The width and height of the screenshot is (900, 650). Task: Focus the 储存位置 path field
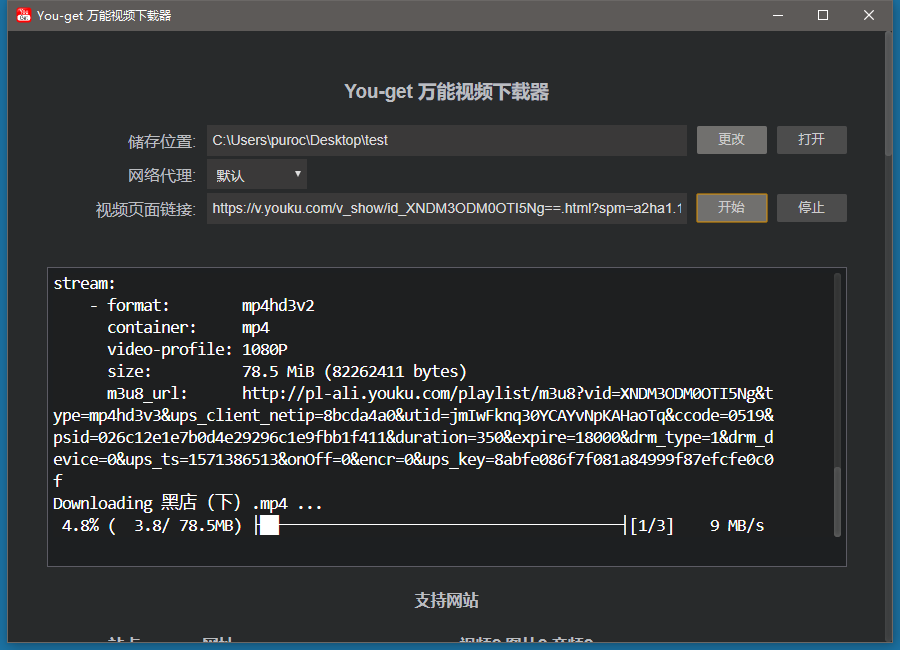(447, 140)
